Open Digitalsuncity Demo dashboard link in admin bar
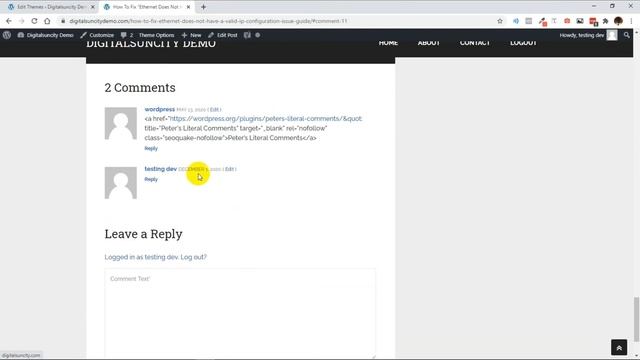This screenshot has height=360, width=640. pyautogui.click(x=45, y=35)
